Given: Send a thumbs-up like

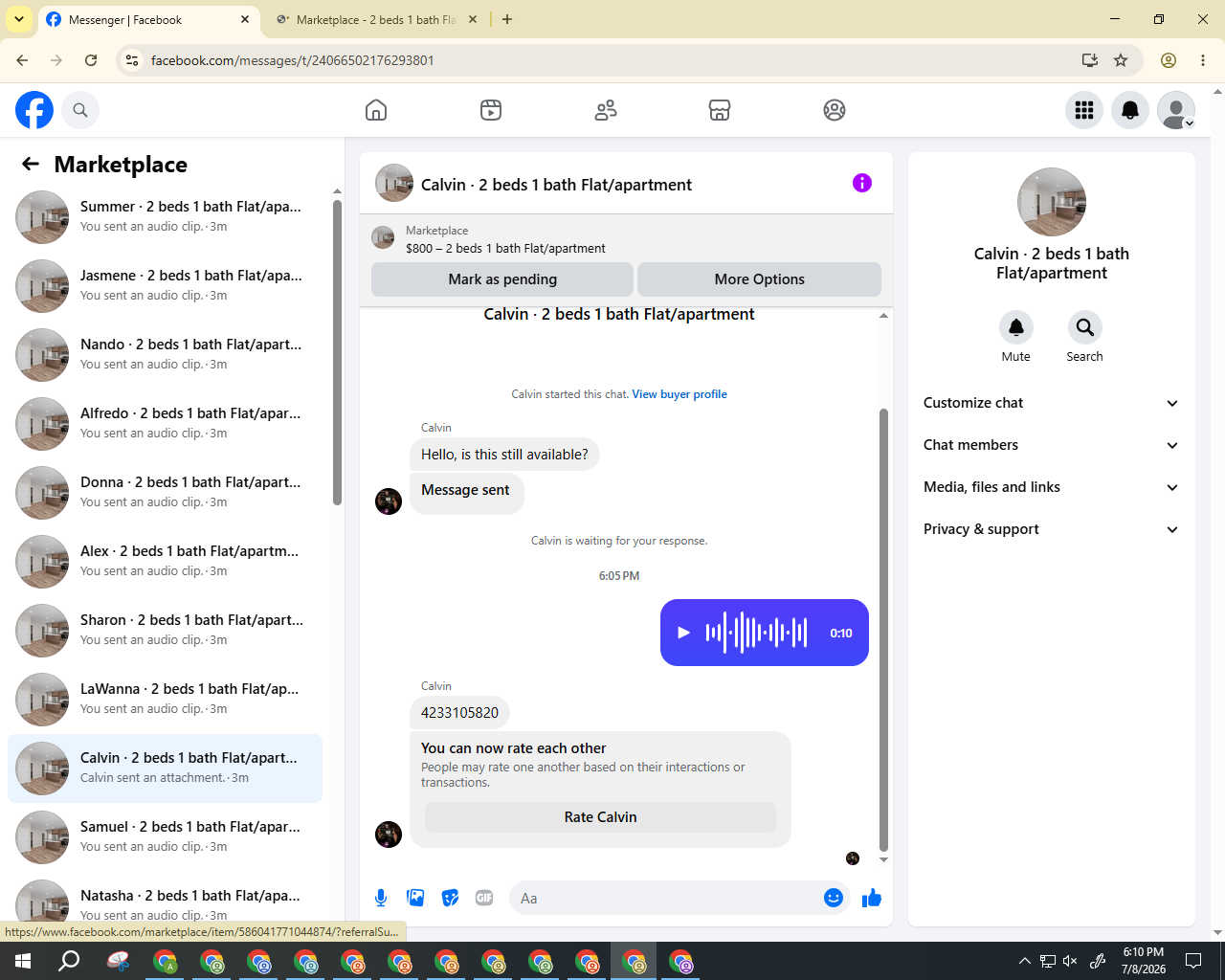Looking at the screenshot, I should tap(872, 898).
